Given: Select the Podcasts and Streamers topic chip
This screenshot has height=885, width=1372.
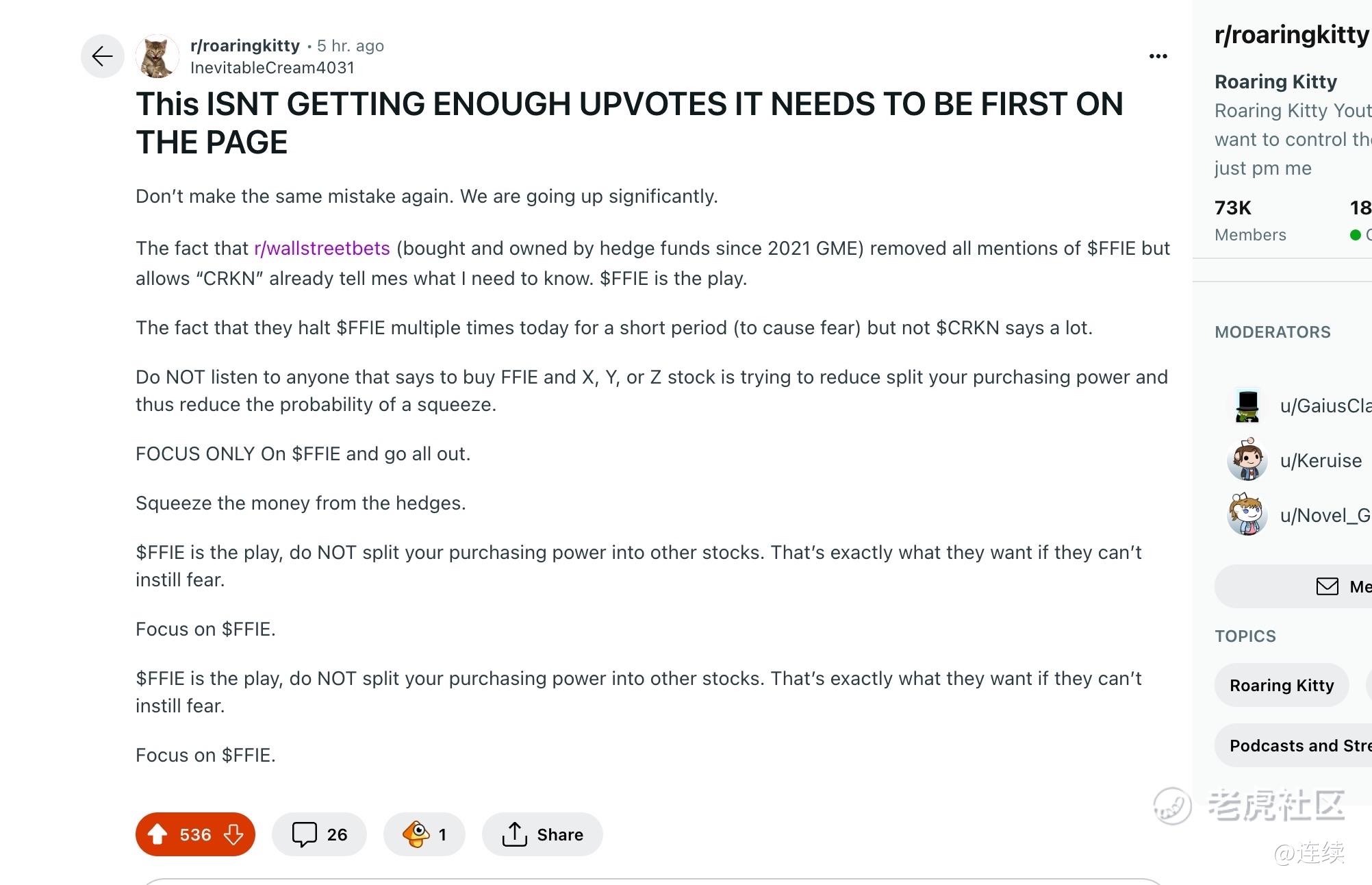Looking at the screenshot, I should 1293,745.
